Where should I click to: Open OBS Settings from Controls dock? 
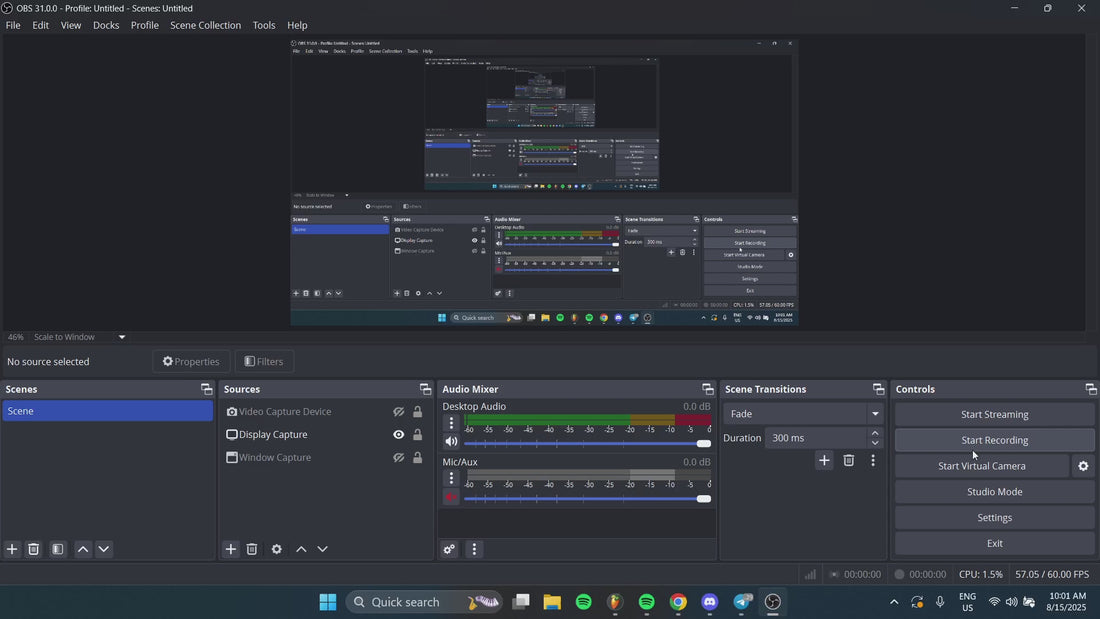[994, 518]
